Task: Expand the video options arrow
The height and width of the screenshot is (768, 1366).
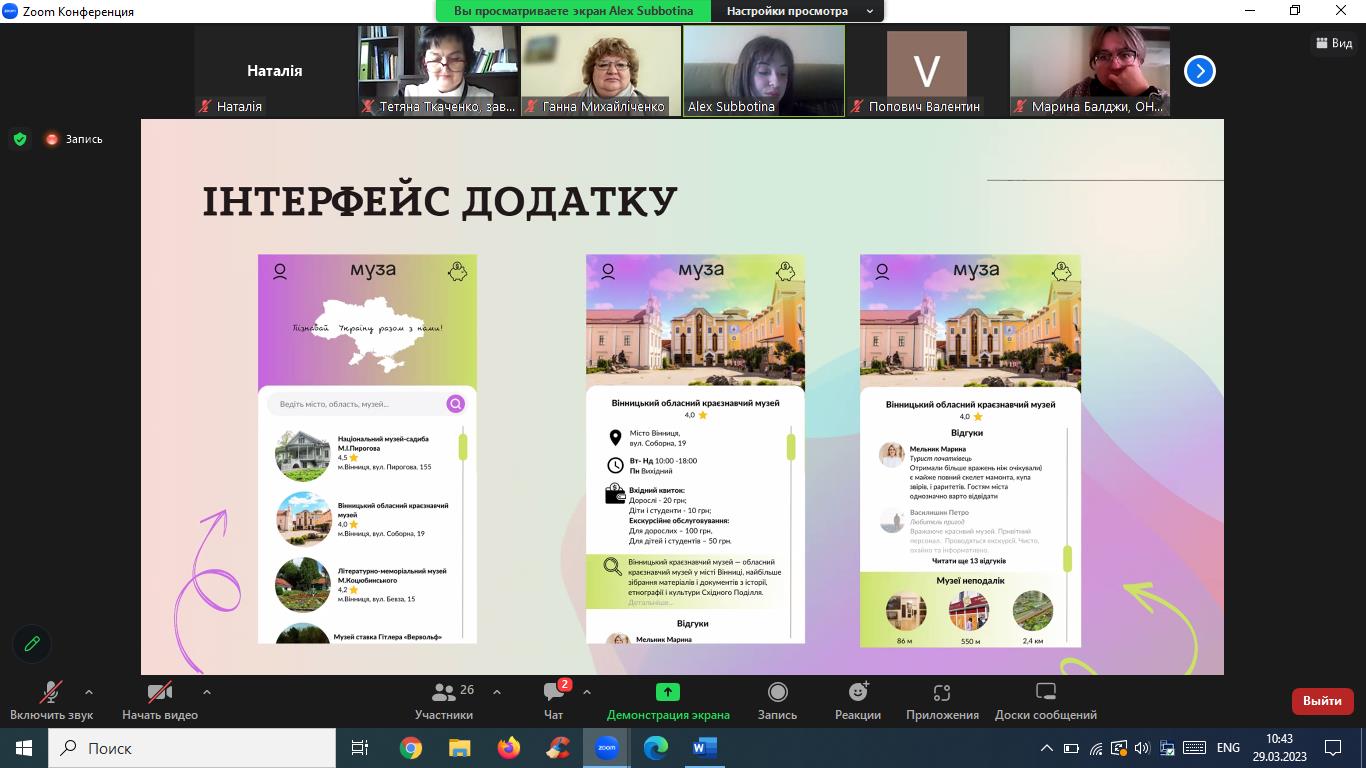Action: click(207, 692)
